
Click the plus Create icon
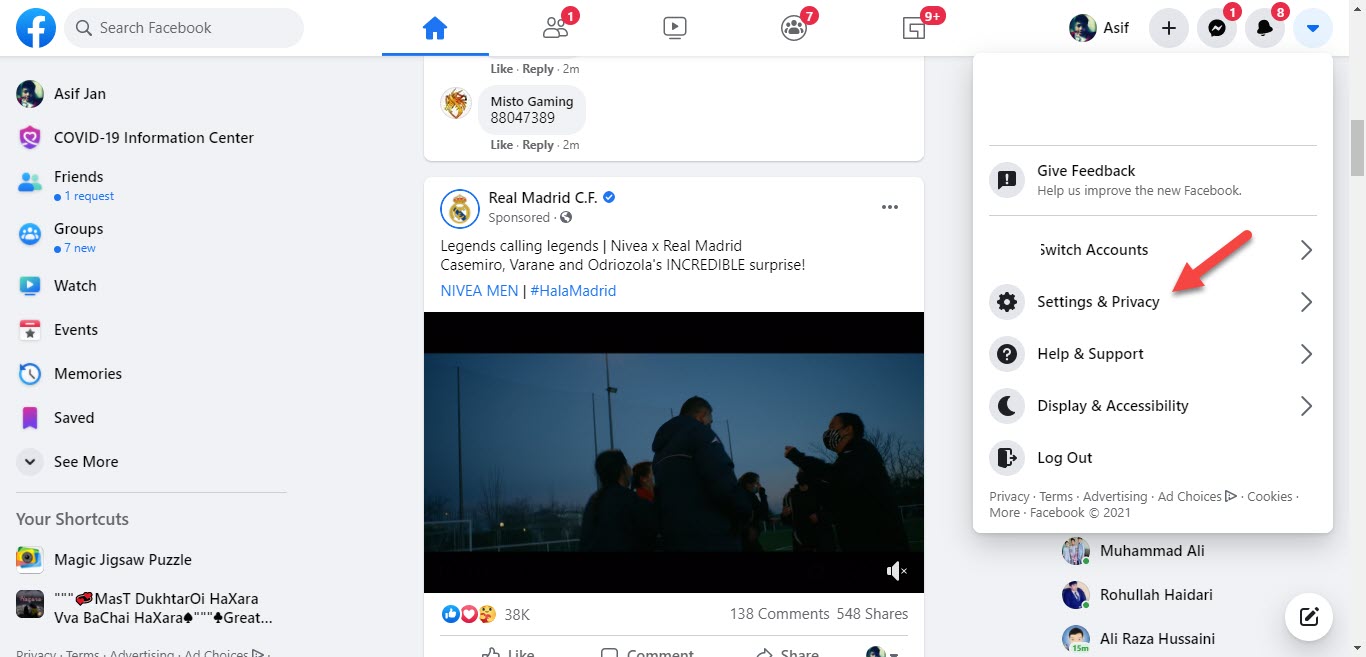(x=1168, y=28)
